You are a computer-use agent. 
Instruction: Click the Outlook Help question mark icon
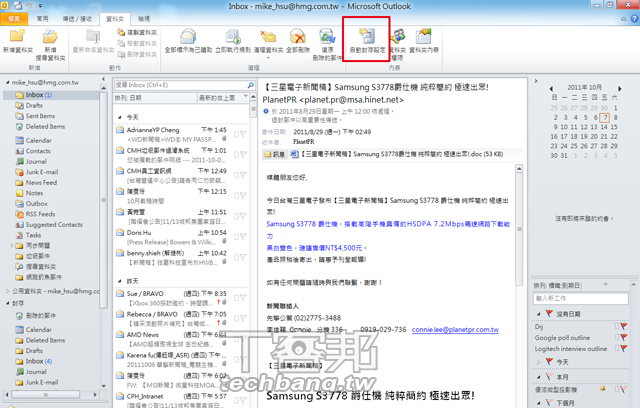(635, 18)
